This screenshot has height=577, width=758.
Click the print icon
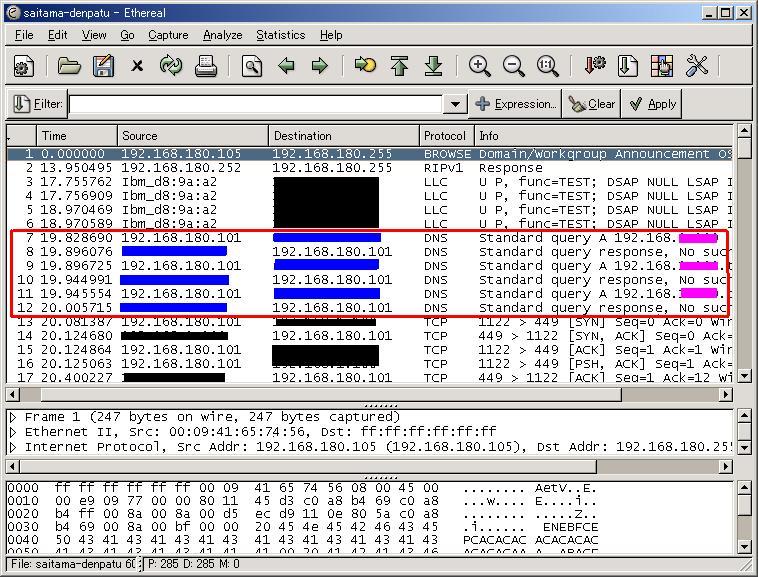point(205,66)
